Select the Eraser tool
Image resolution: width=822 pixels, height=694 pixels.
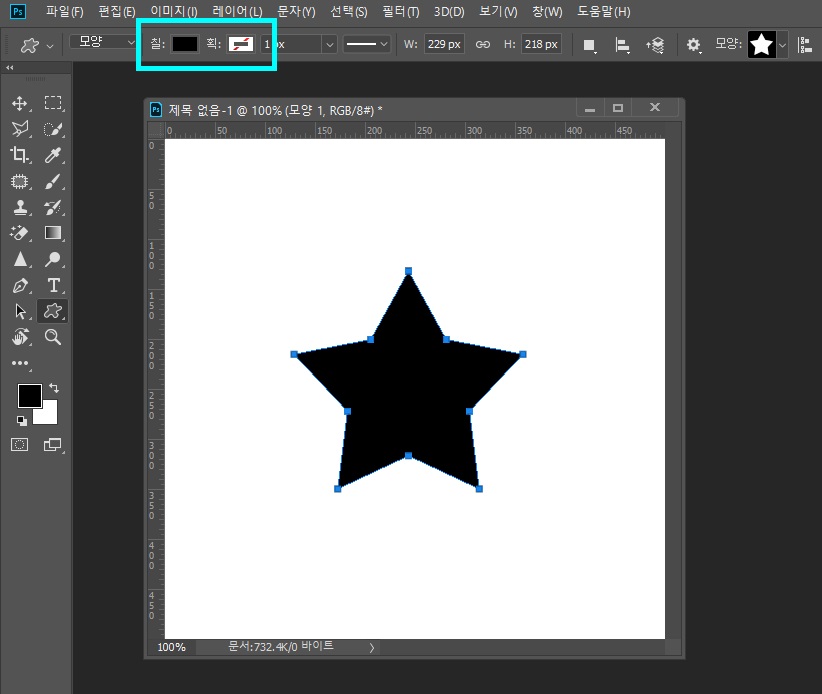tap(20, 233)
